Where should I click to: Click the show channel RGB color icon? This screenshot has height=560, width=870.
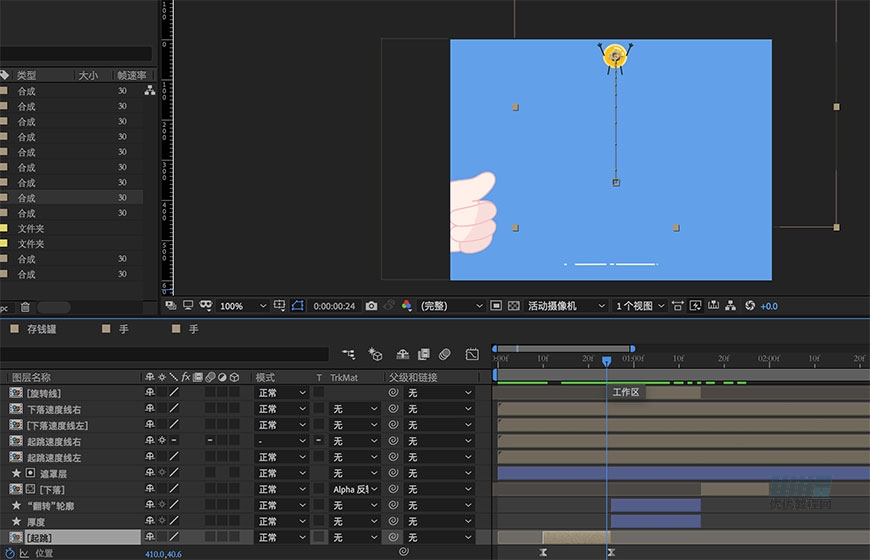coord(407,306)
